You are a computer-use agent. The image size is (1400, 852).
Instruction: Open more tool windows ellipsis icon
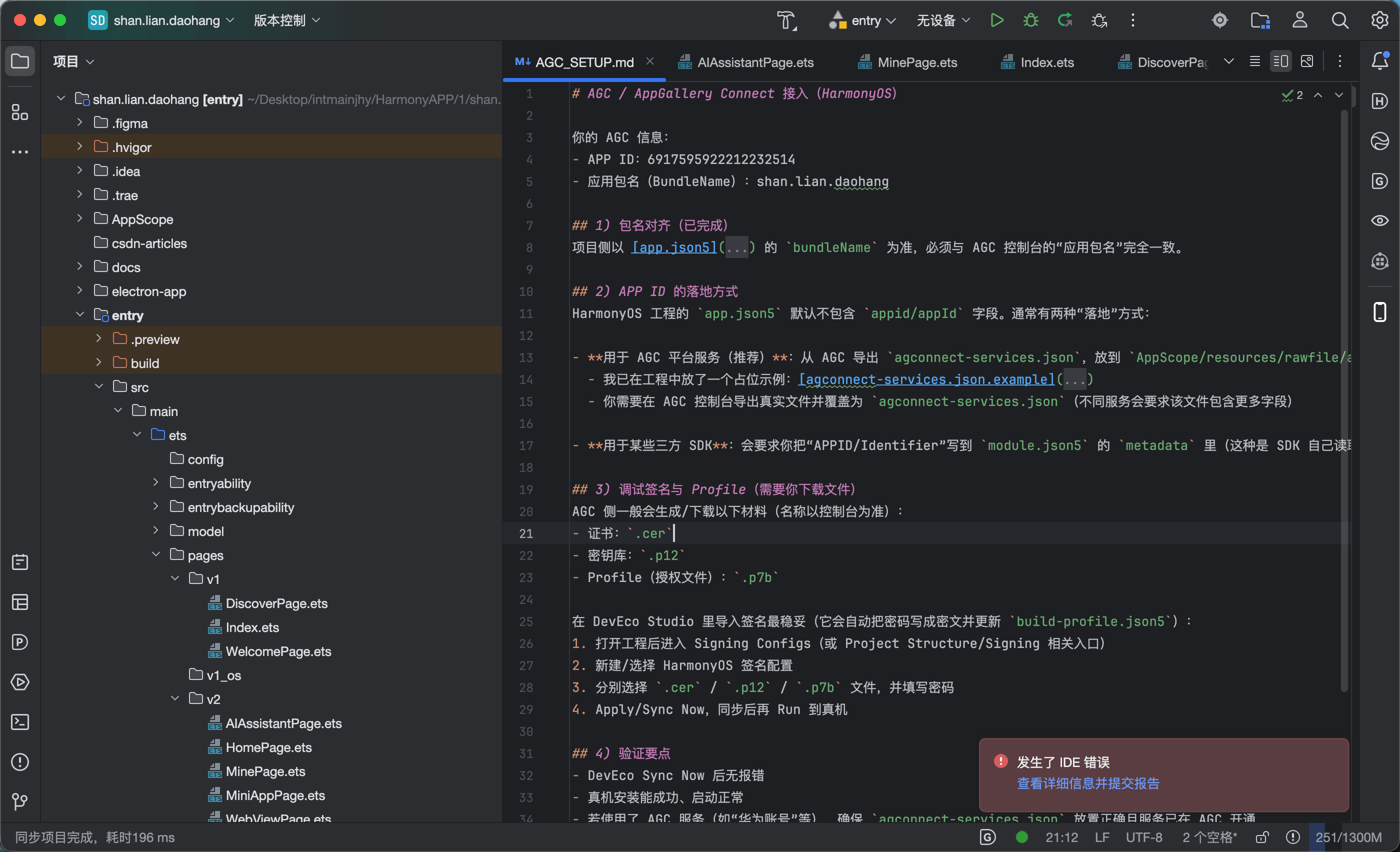pos(20,151)
